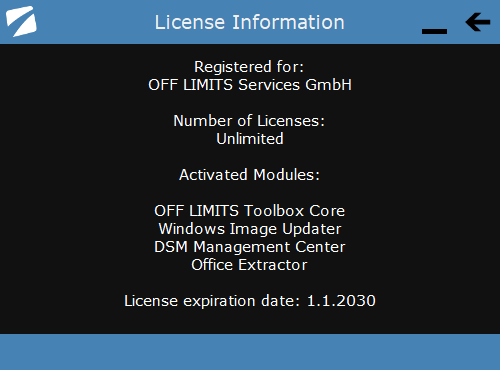Go back using the arrow icon
Viewport: 500px width, 370px height.
coord(478,22)
